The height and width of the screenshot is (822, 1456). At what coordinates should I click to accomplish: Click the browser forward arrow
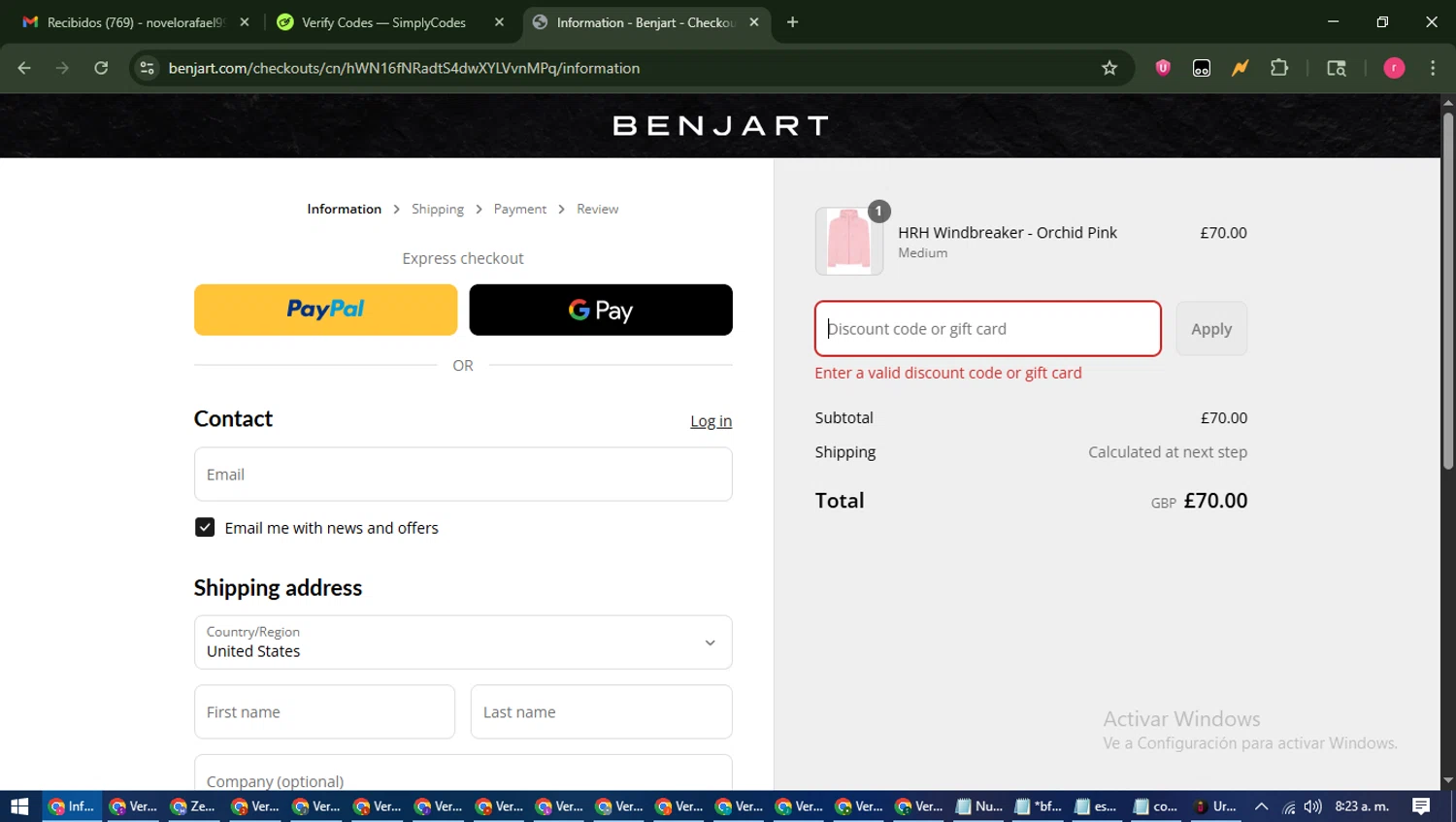[62, 68]
